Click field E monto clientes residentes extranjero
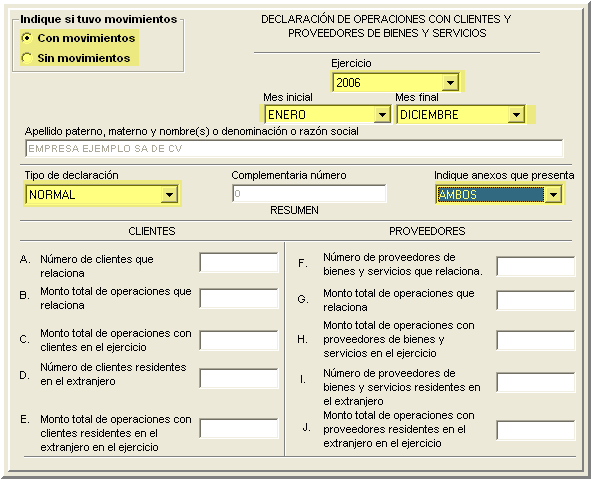591x479 pixels. click(x=239, y=428)
